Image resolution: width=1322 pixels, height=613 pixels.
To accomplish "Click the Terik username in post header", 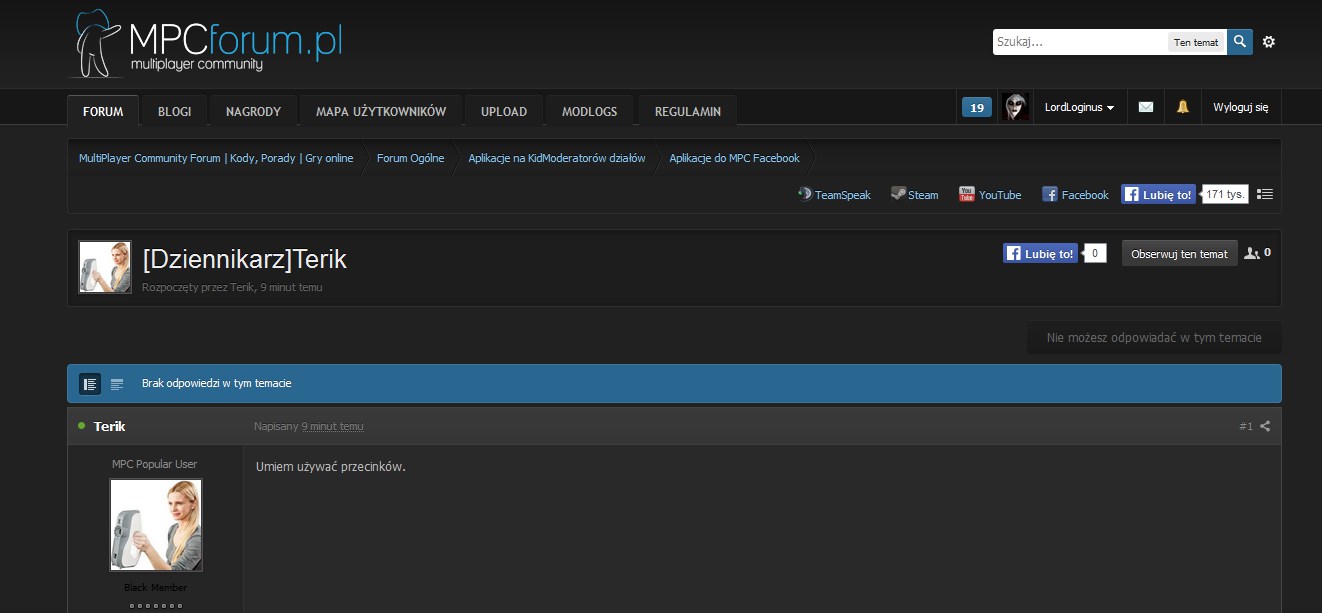I will tap(109, 426).
